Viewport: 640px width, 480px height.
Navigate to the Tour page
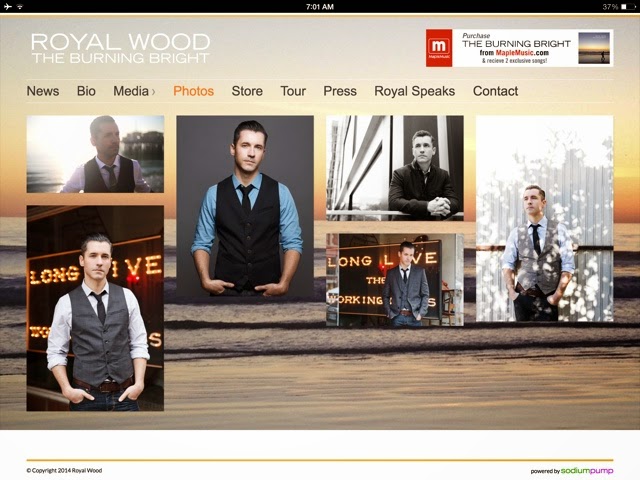pyautogui.click(x=293, y=91)
